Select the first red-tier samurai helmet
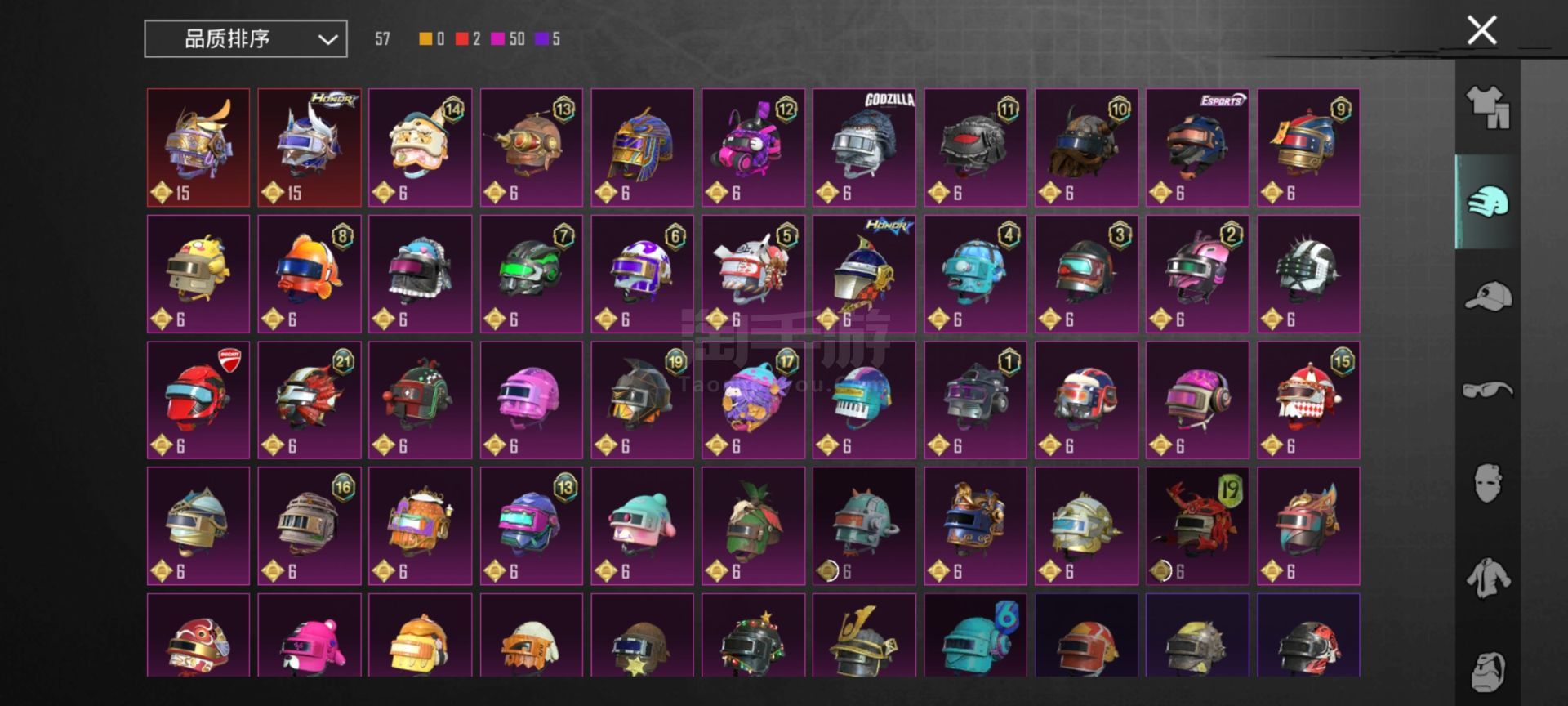The width and height of the screenshot is (1568, 706). (x=198, y=147)
